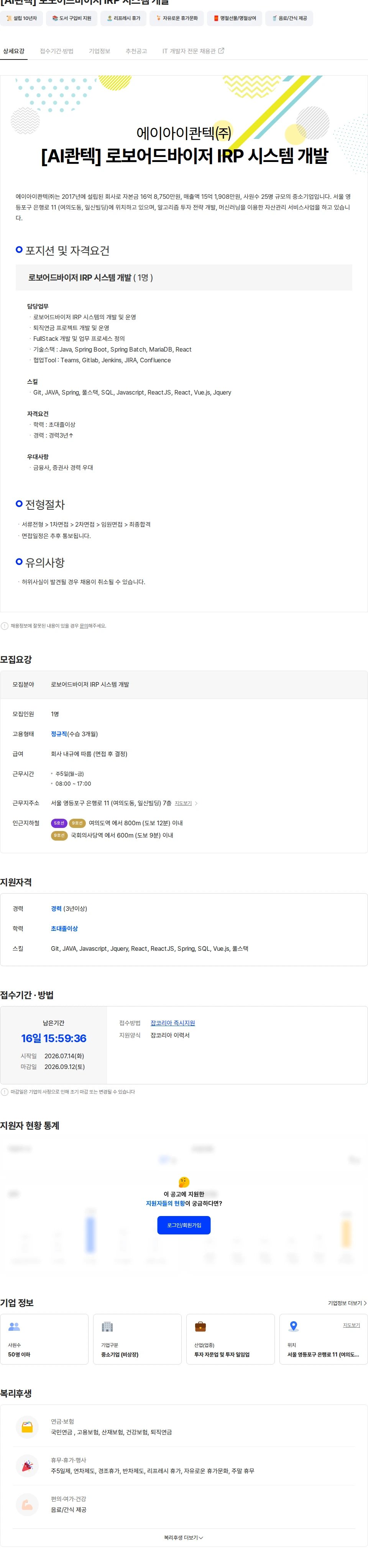This screenshot has width=368, height=1568.
Task: Open 지도보기 link in 위치 card
Action: (x=352, y=1325)
